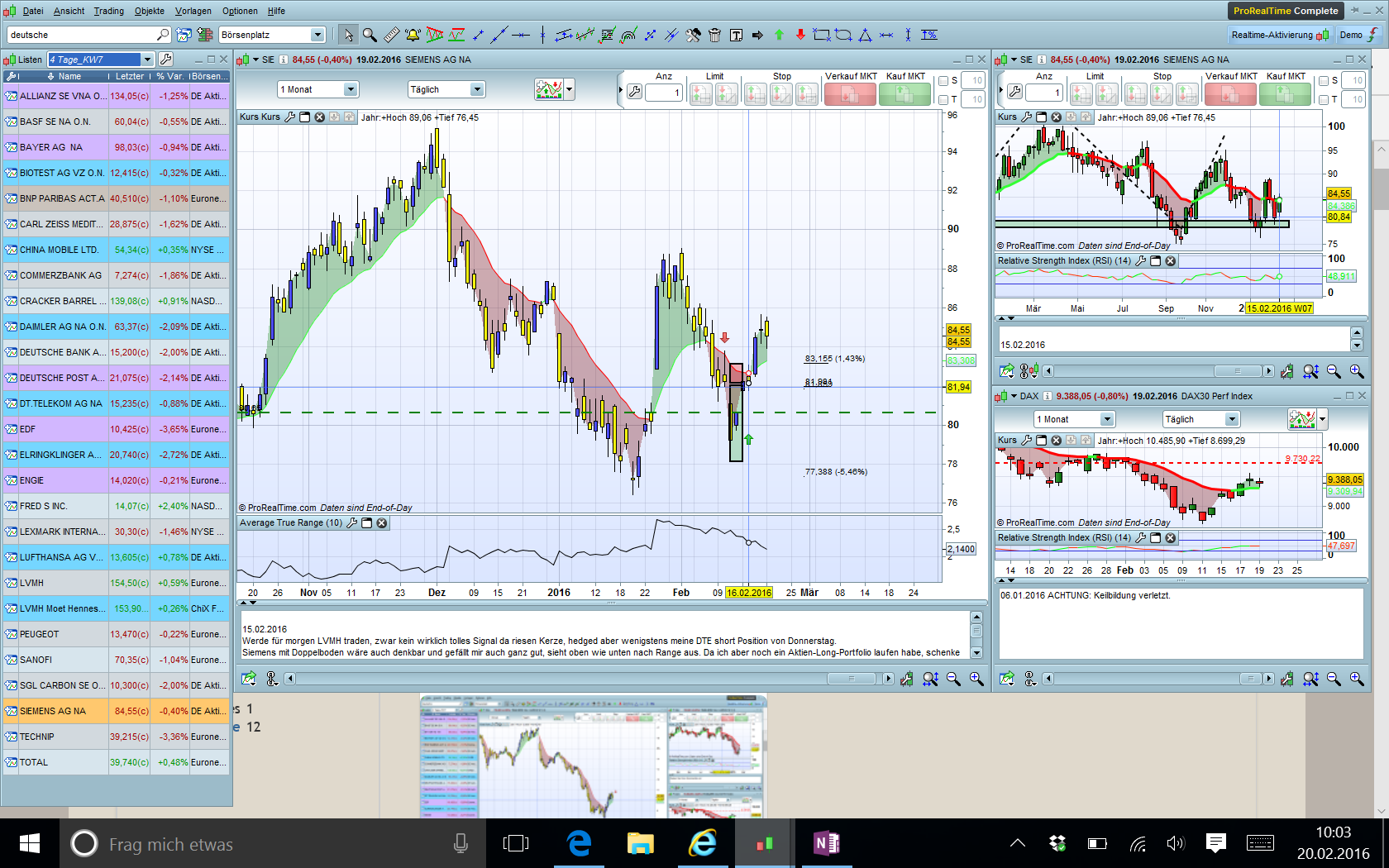Open list settings wrench next to 4 Tage_KW7
This screenshot has width=1389, height=868.
165,60
